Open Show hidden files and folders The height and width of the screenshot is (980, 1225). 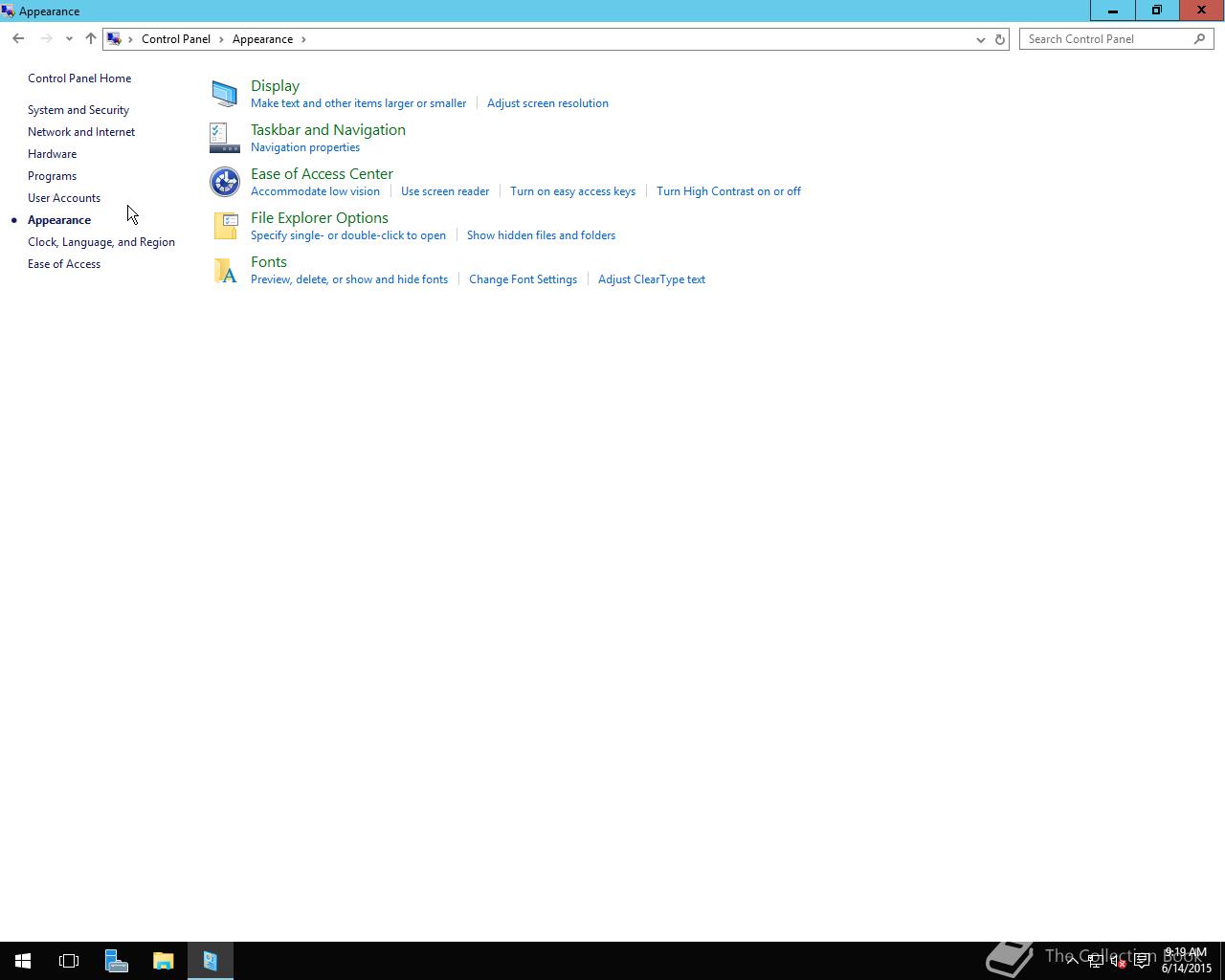(541, 235)
